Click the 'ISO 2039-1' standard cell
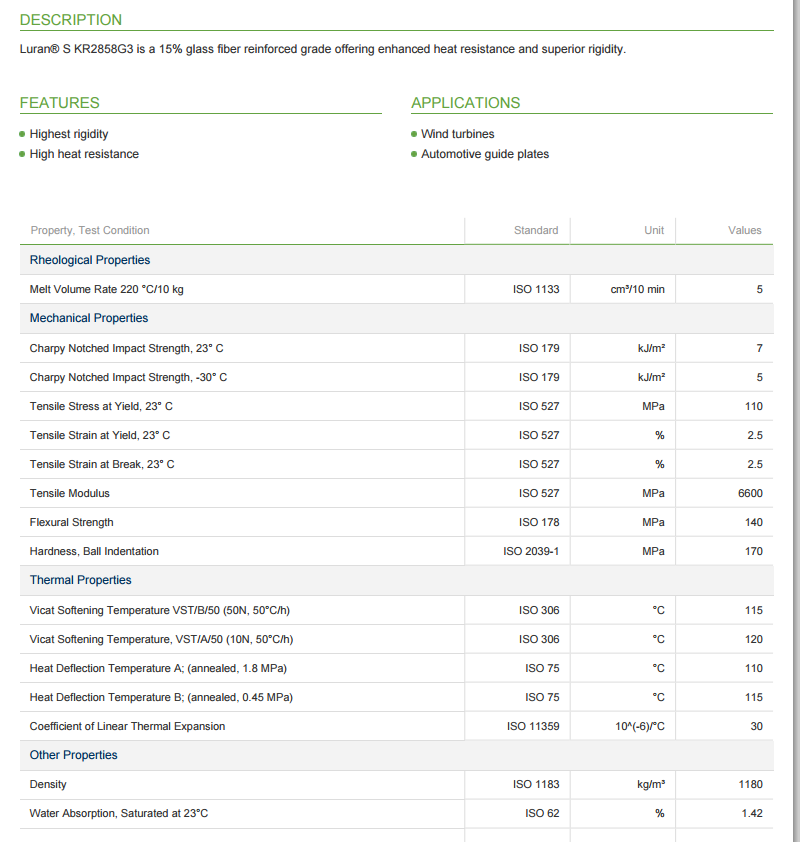The width and height of the screenshot is (800, 842). 531,551
